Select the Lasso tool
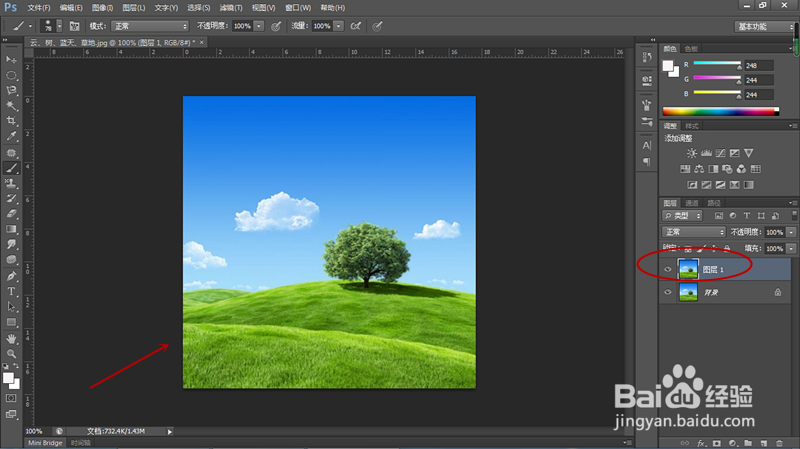The width and height of the screenshot is (800, 449). [x=11, y=90]
